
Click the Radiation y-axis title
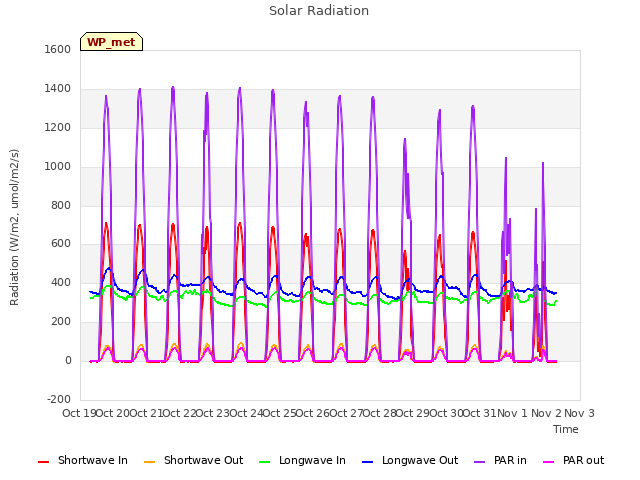point(14,227)
